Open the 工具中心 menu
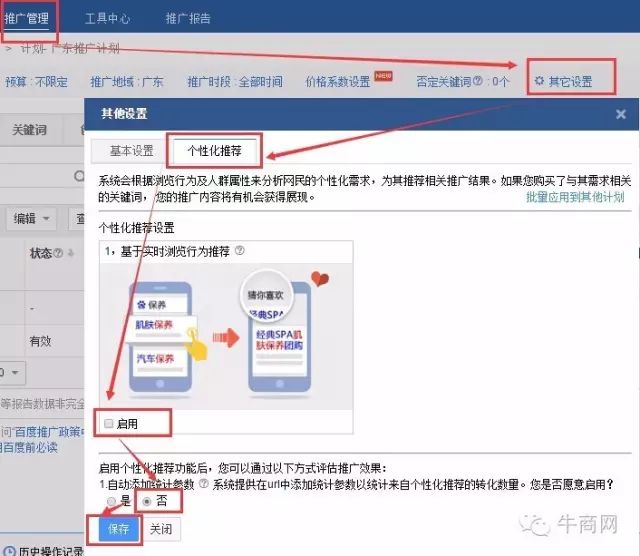640x556 pixels. coord(107,18)
